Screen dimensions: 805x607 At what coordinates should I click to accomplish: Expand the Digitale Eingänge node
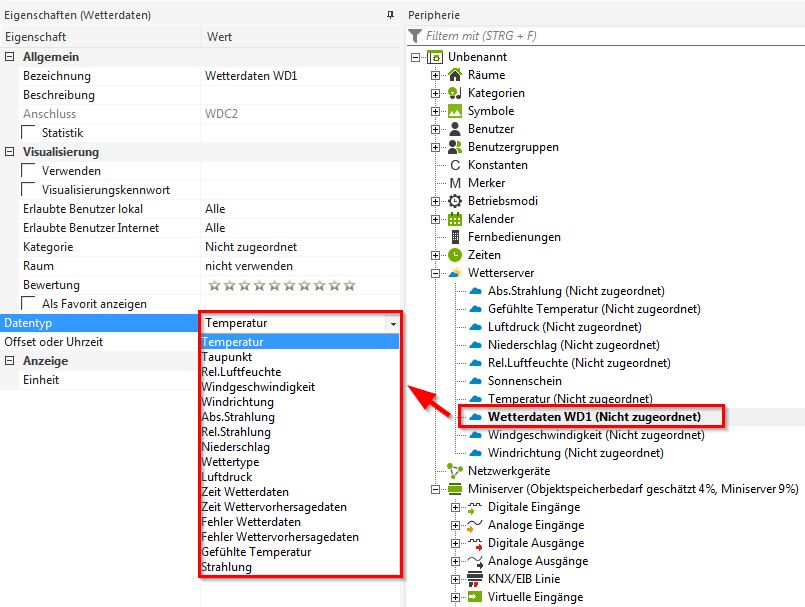(456, 507)
